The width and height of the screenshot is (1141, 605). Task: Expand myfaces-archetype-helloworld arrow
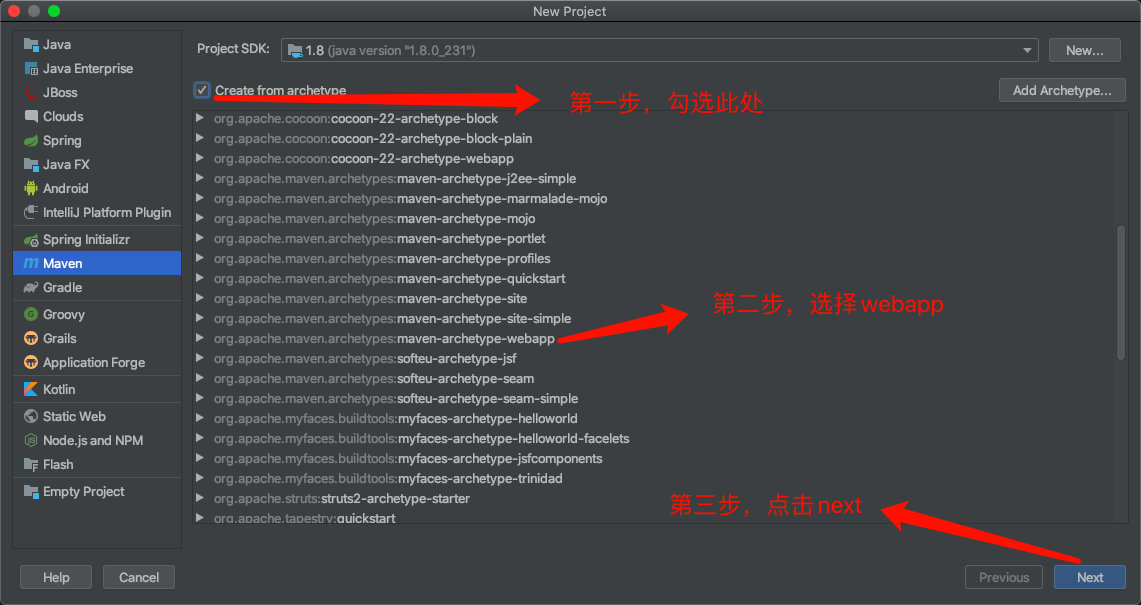[x=200, y=418]
